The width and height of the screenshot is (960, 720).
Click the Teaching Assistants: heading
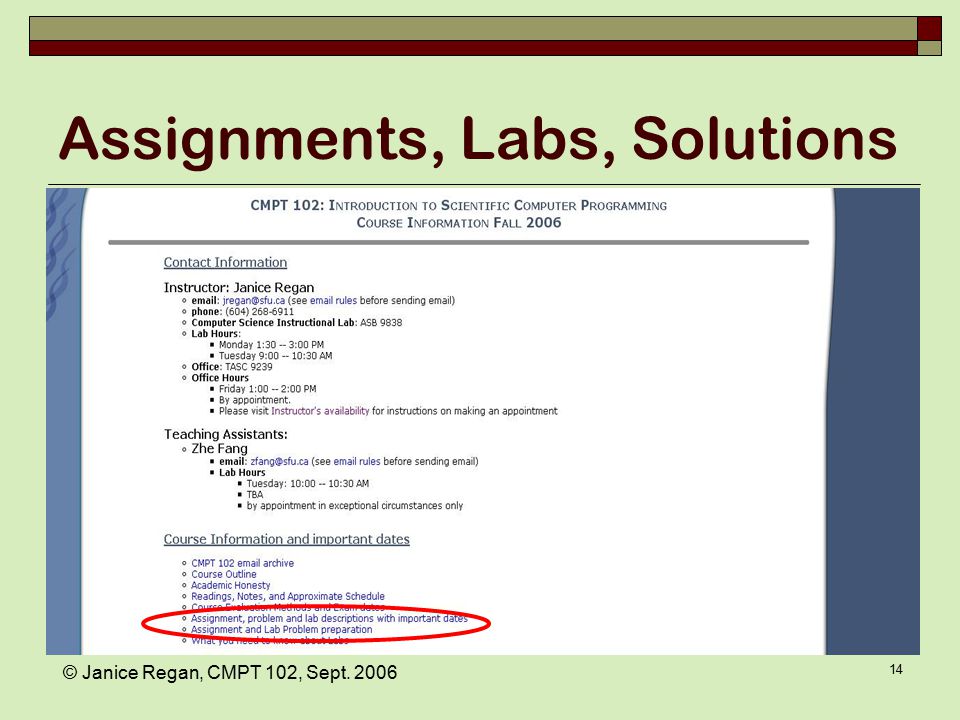point(225,434)
